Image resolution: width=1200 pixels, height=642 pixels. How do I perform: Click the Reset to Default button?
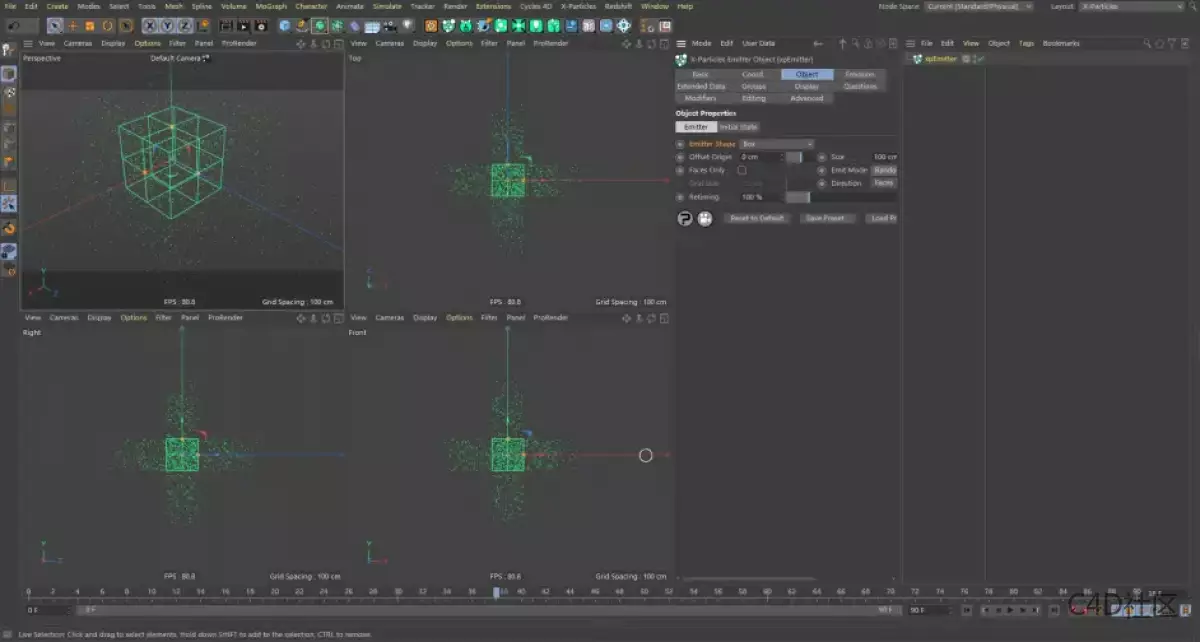pyautogui.click(x=757, y=218)
